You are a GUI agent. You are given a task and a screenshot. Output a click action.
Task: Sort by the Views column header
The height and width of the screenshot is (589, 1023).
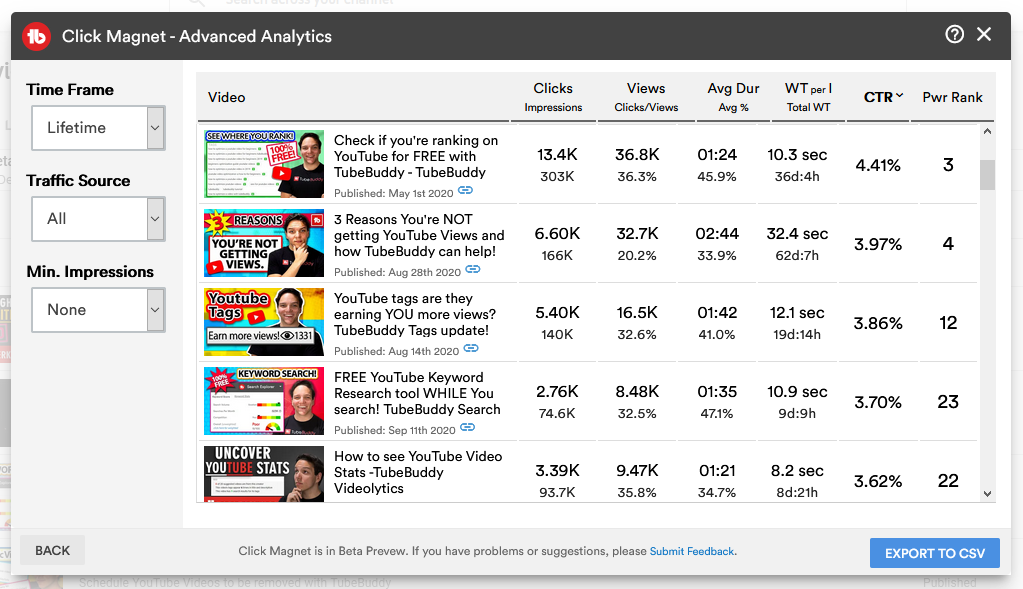coord(646,88)
